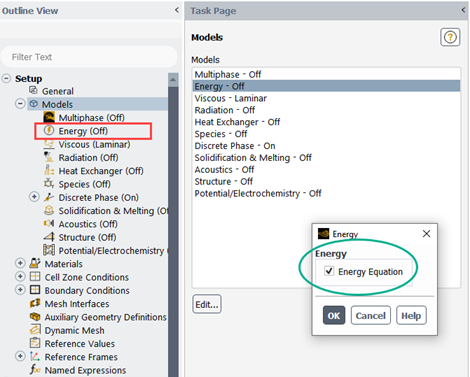Select Discrete Phase - On list entry
This screenshot has height=377, width=470.
[326, 146]
